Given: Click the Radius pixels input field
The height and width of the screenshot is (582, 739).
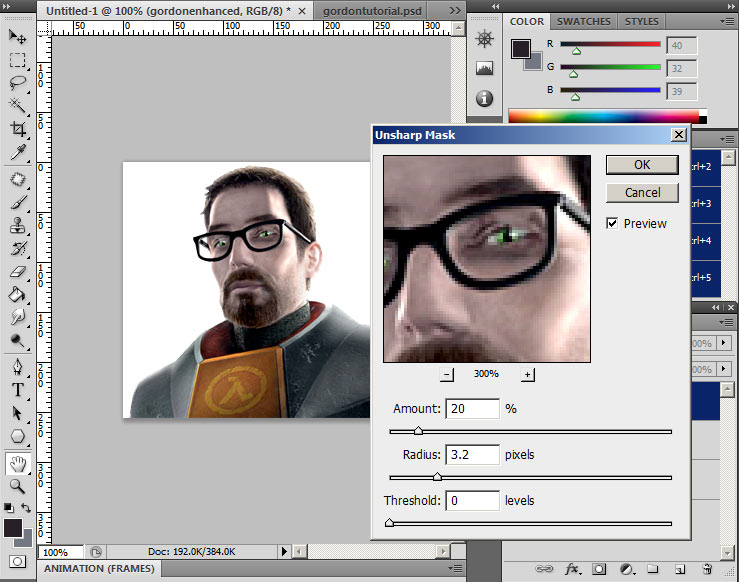Looking at the screenshot, I should coord(472,455).
